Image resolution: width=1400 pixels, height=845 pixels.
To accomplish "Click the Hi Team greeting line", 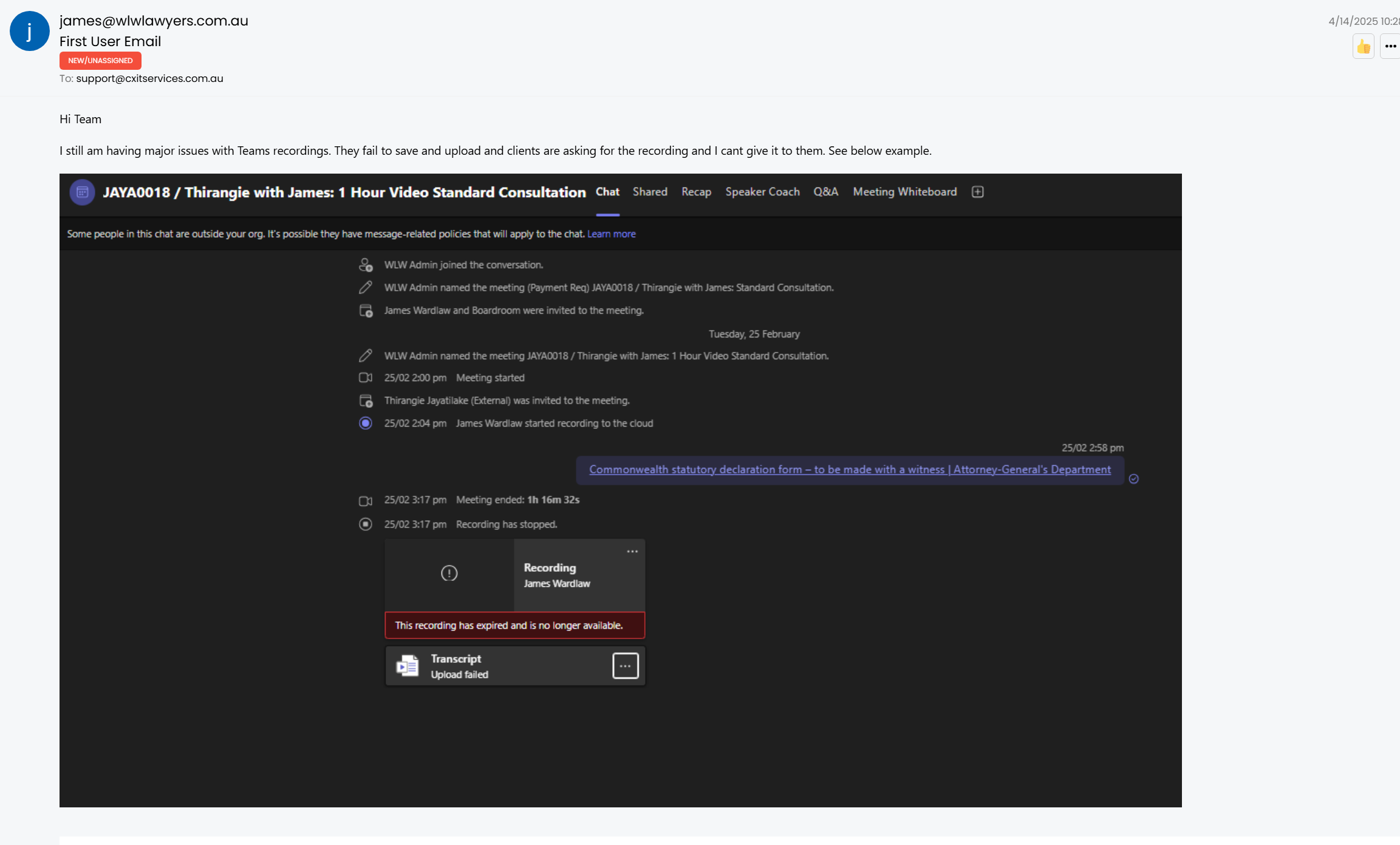I will tap(80, 119).
